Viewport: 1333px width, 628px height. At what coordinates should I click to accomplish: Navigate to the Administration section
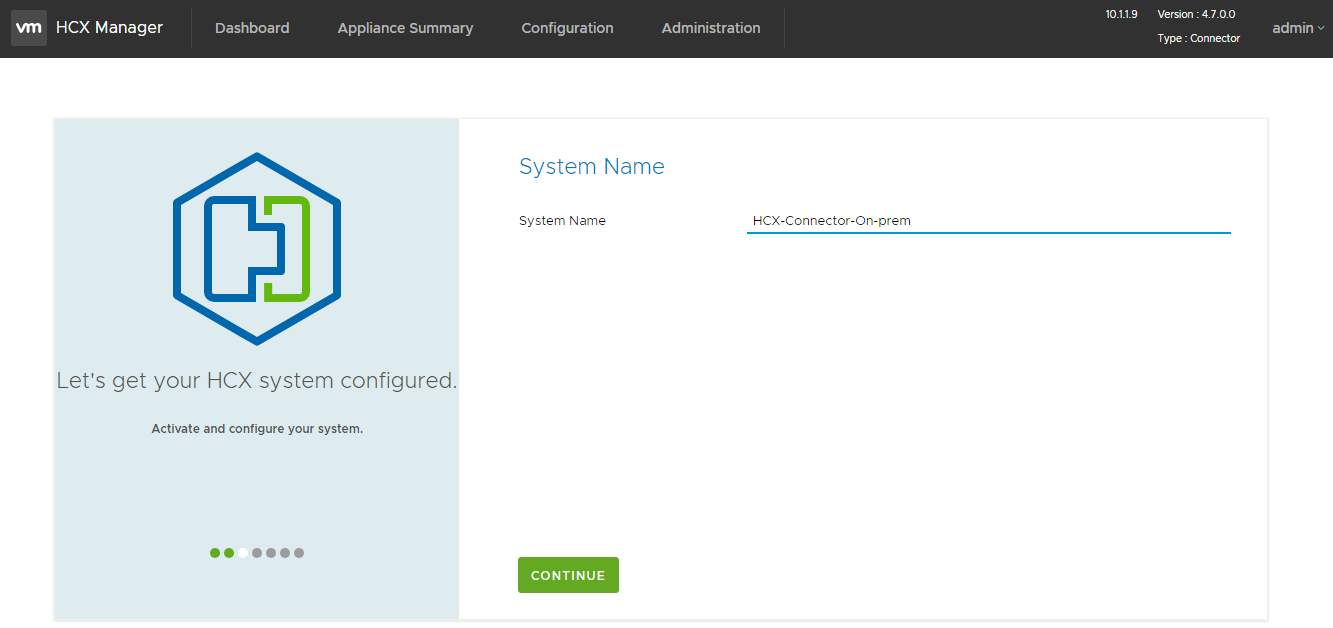[710, 28]
